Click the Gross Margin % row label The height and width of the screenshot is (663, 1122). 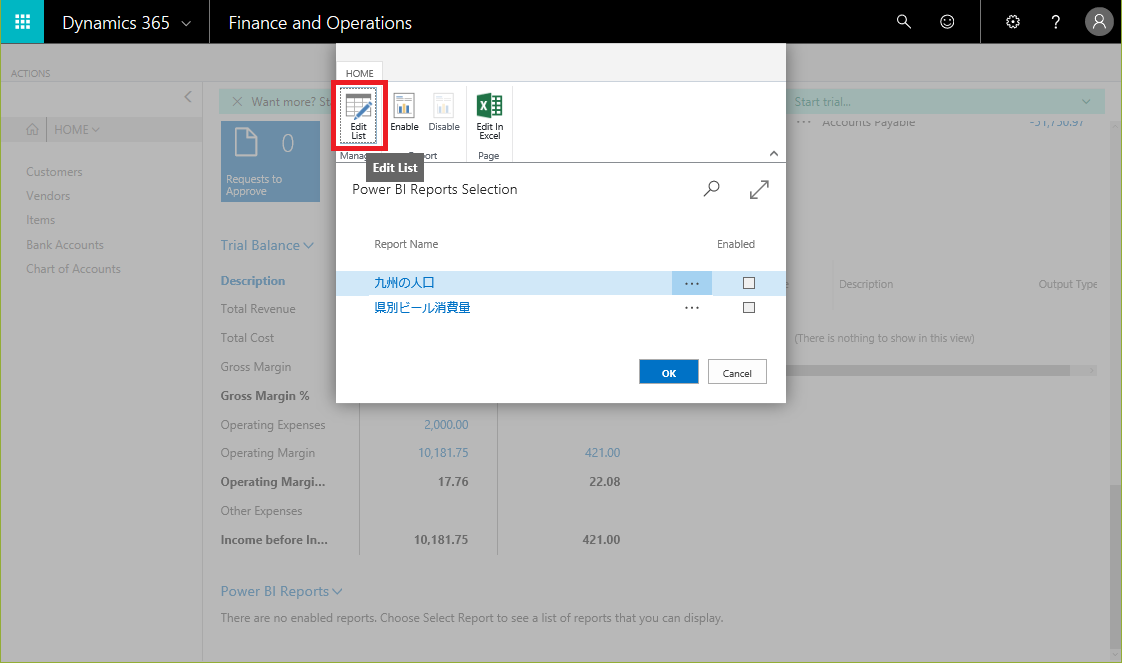pyautogui.click(x=265, y=396)
